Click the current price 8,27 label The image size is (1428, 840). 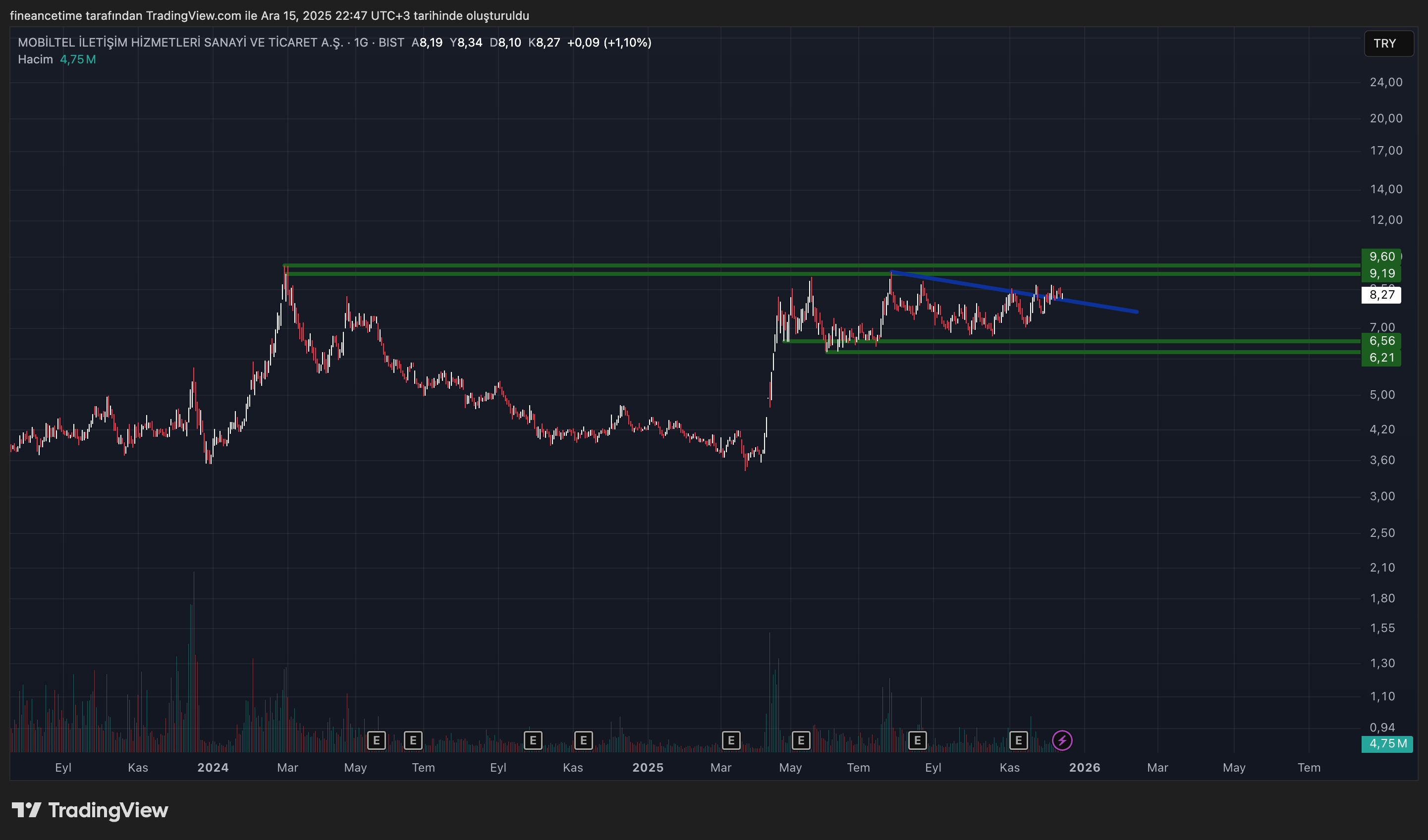(x=1381, y=295)
